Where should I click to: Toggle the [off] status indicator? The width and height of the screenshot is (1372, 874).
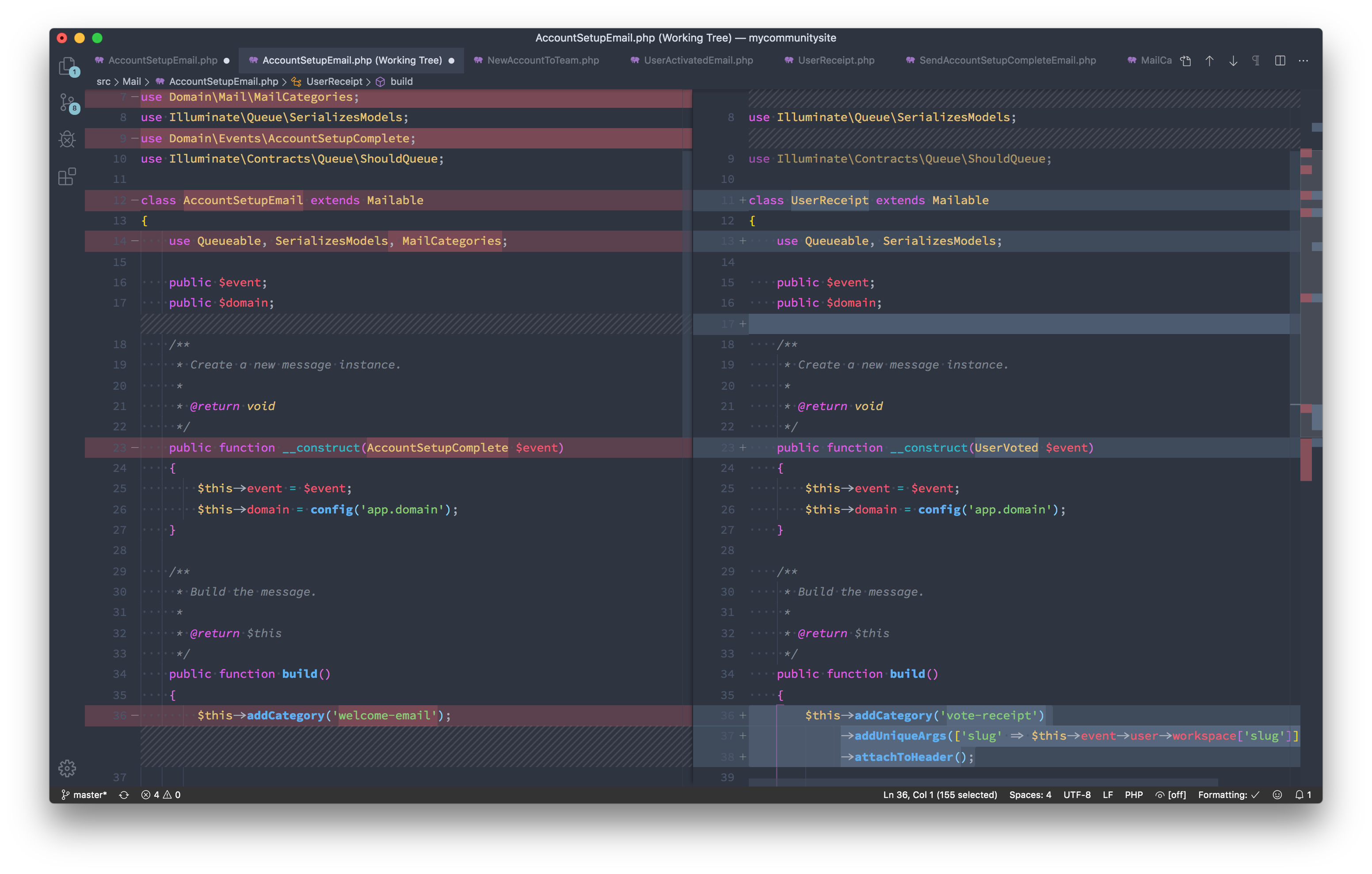tap(1170, 794)
